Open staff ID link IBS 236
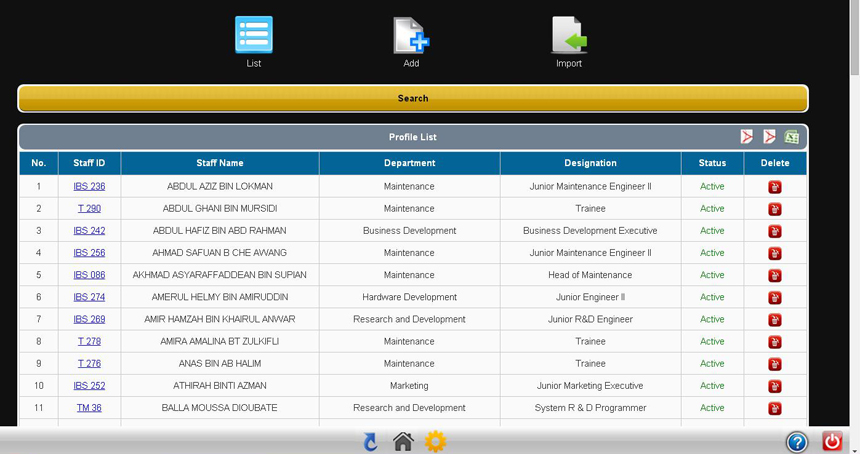The width and height of the screenshot is (860, 454). pyautogui.click(x=89, y=186)
